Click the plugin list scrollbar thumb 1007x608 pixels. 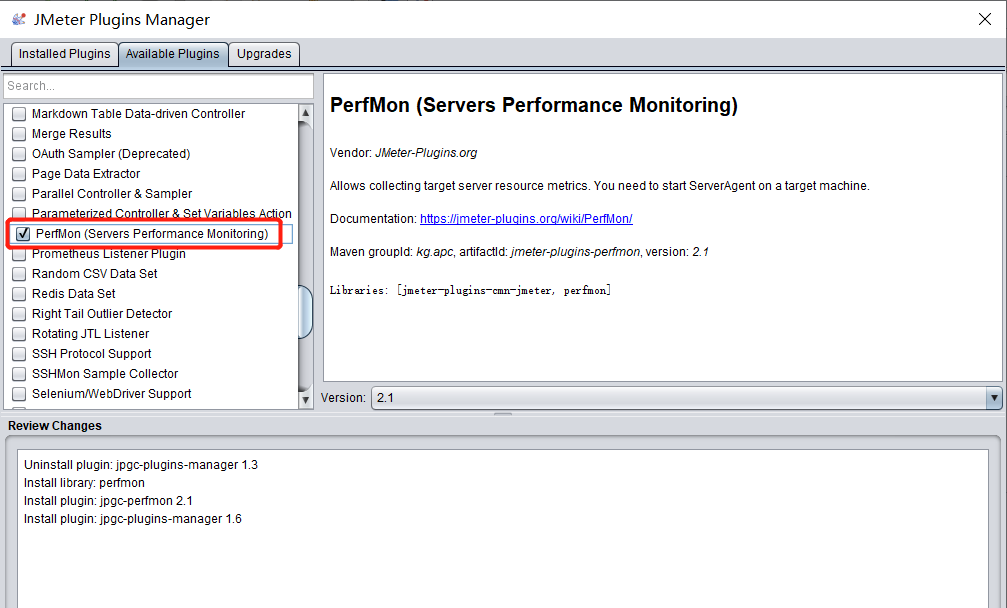[306, 312]
